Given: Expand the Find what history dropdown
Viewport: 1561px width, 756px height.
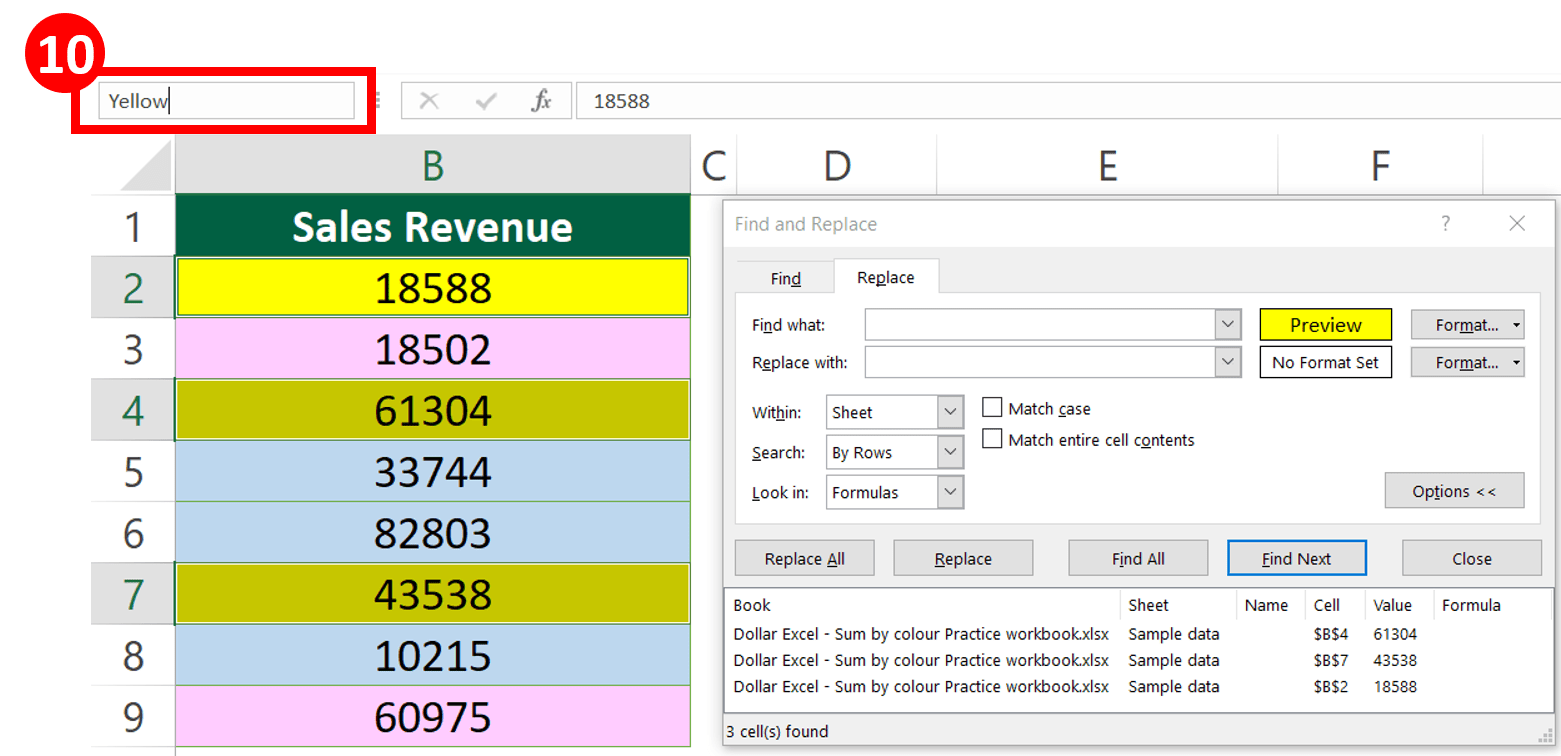Looking at the screenshot, I should pyautogui.click(x=1228, y=324).
